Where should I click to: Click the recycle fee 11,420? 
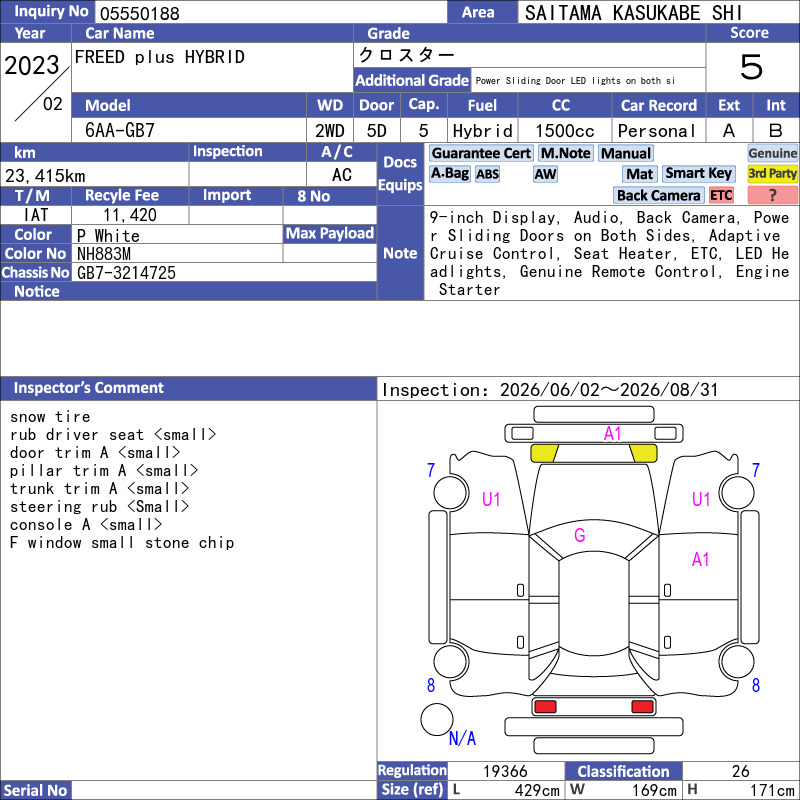(130, 215)
